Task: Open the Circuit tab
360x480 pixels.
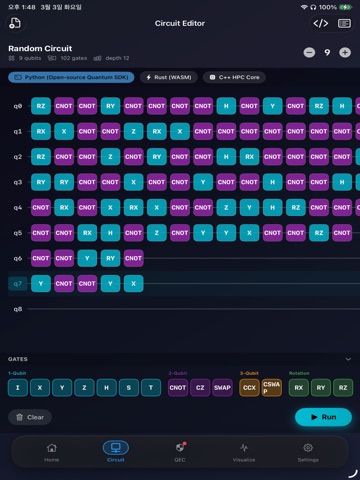Action: click(116, 452)
